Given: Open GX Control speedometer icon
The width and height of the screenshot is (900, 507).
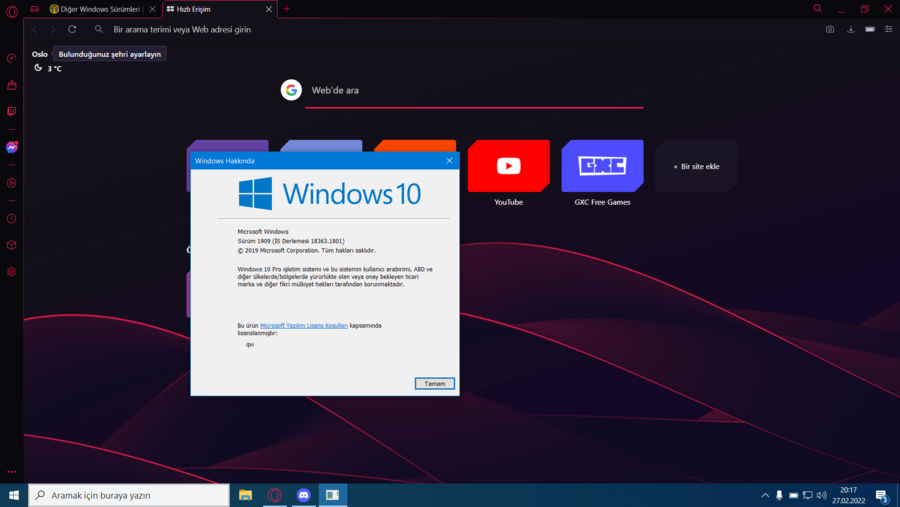Looking at the screenshot, I should point(11,59).
